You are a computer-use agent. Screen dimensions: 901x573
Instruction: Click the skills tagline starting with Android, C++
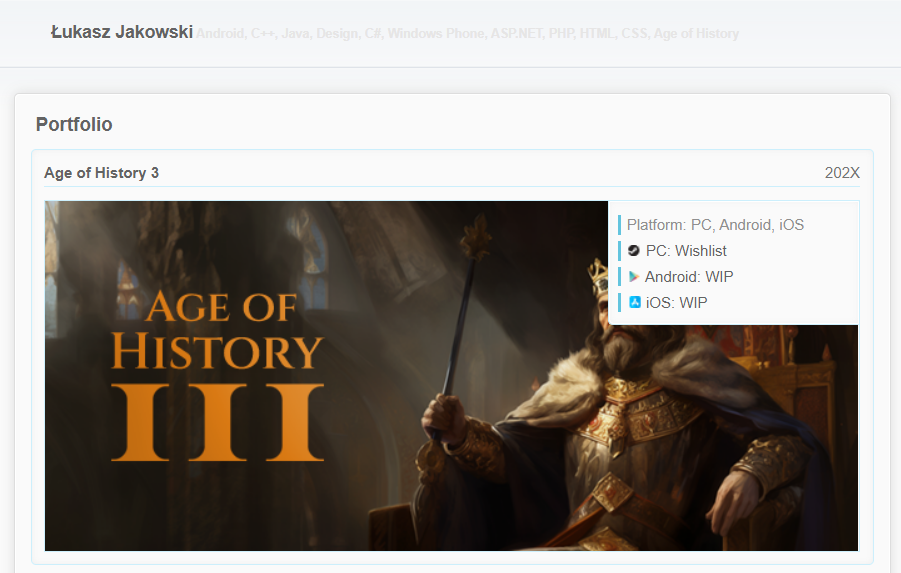click(x=468, y=33)
